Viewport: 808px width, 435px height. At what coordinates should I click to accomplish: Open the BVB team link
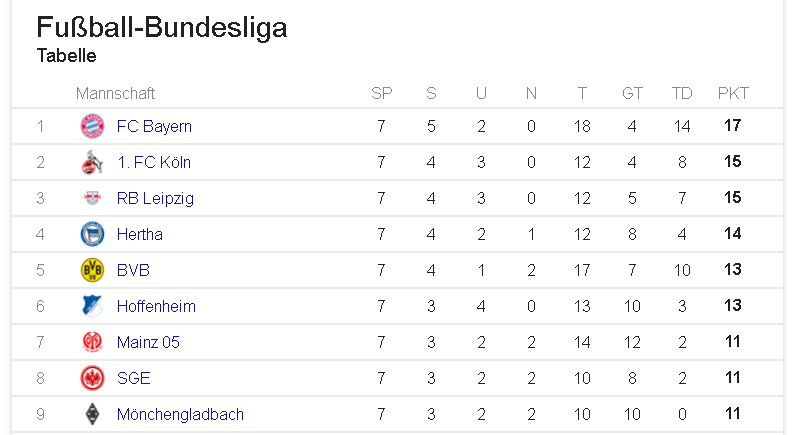click(x=133, y=271)
